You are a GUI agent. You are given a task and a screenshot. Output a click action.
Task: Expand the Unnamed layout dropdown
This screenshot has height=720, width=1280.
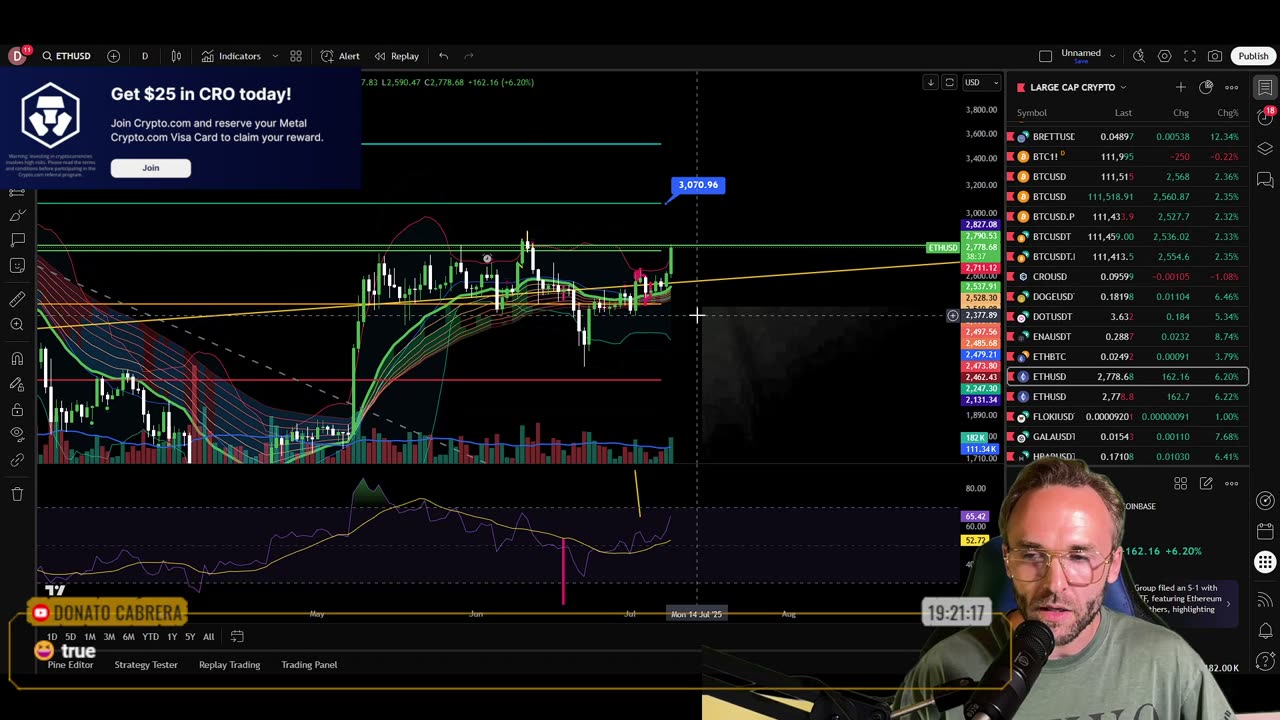(x=1112, y=56)
